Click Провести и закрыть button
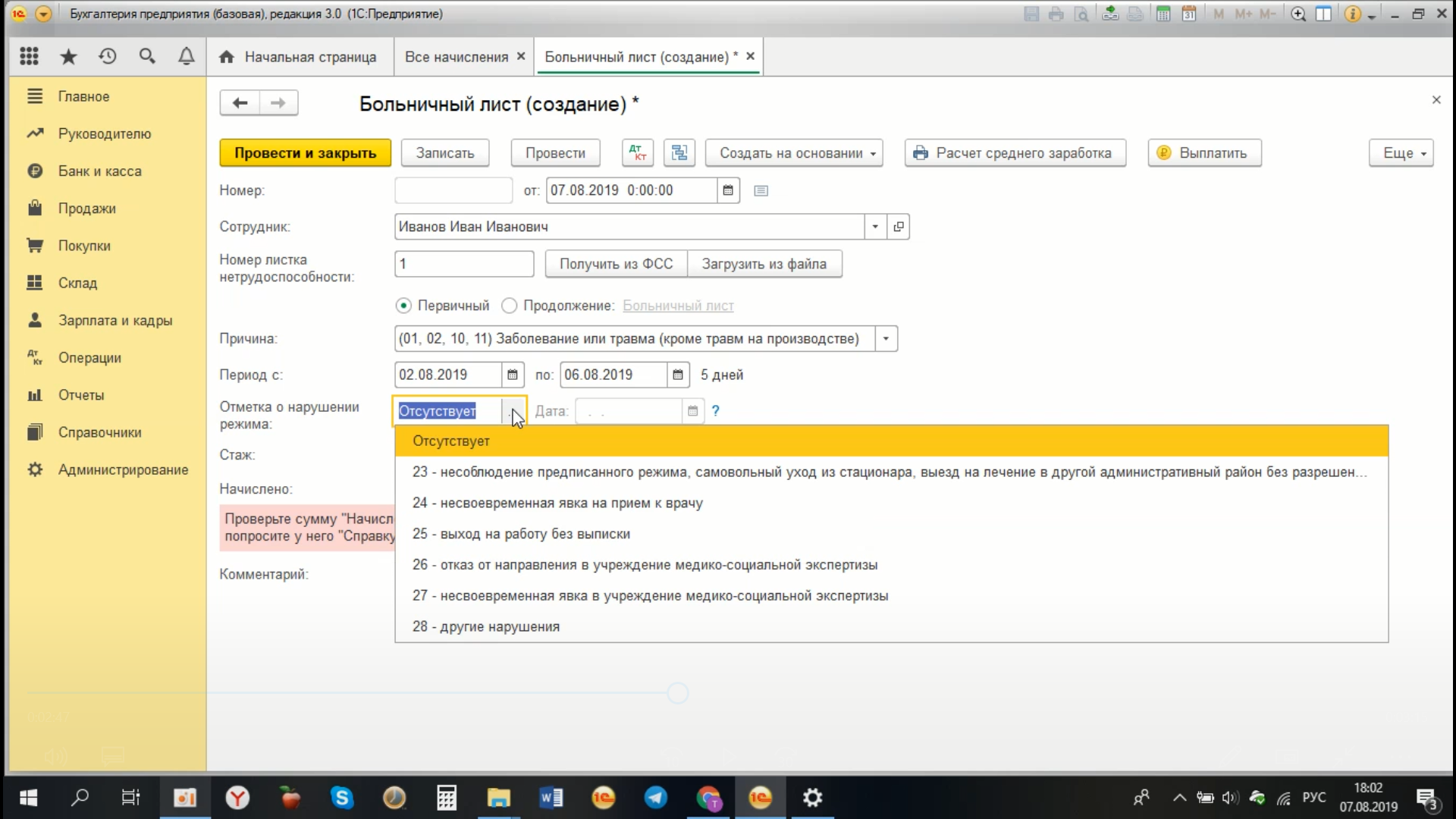 click(305, 153)
